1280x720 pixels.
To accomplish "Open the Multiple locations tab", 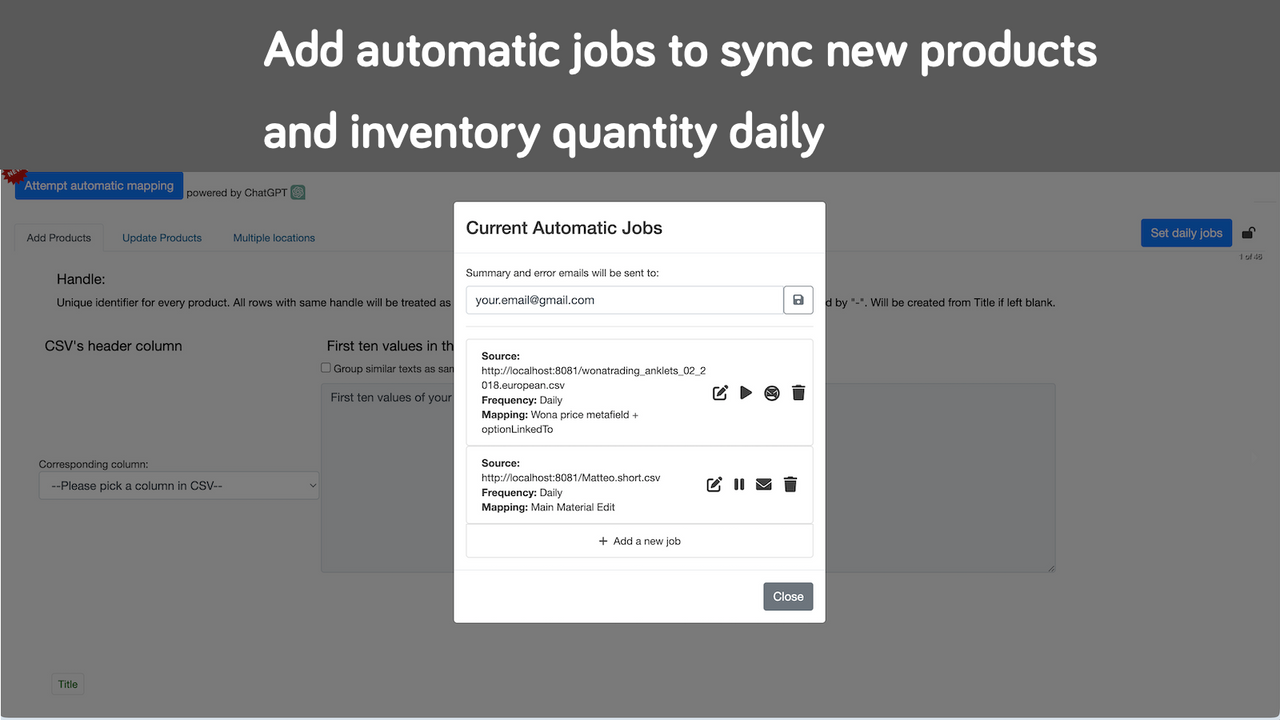I will [x=273, y=238].
